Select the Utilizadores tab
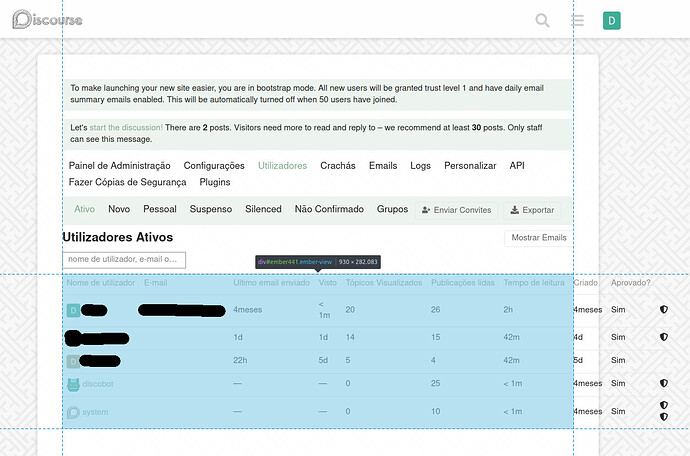690x456 pixels. (x=283, y=165)
